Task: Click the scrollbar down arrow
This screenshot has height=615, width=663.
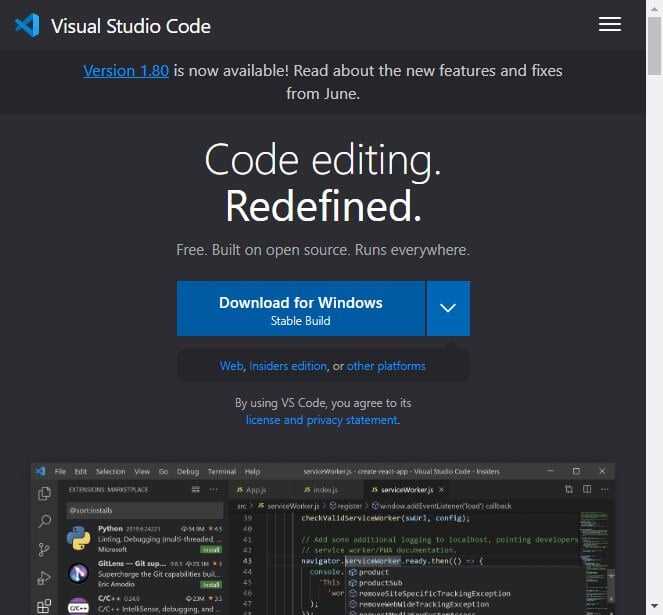Action: pyautogui.click(x=655, y=606)
